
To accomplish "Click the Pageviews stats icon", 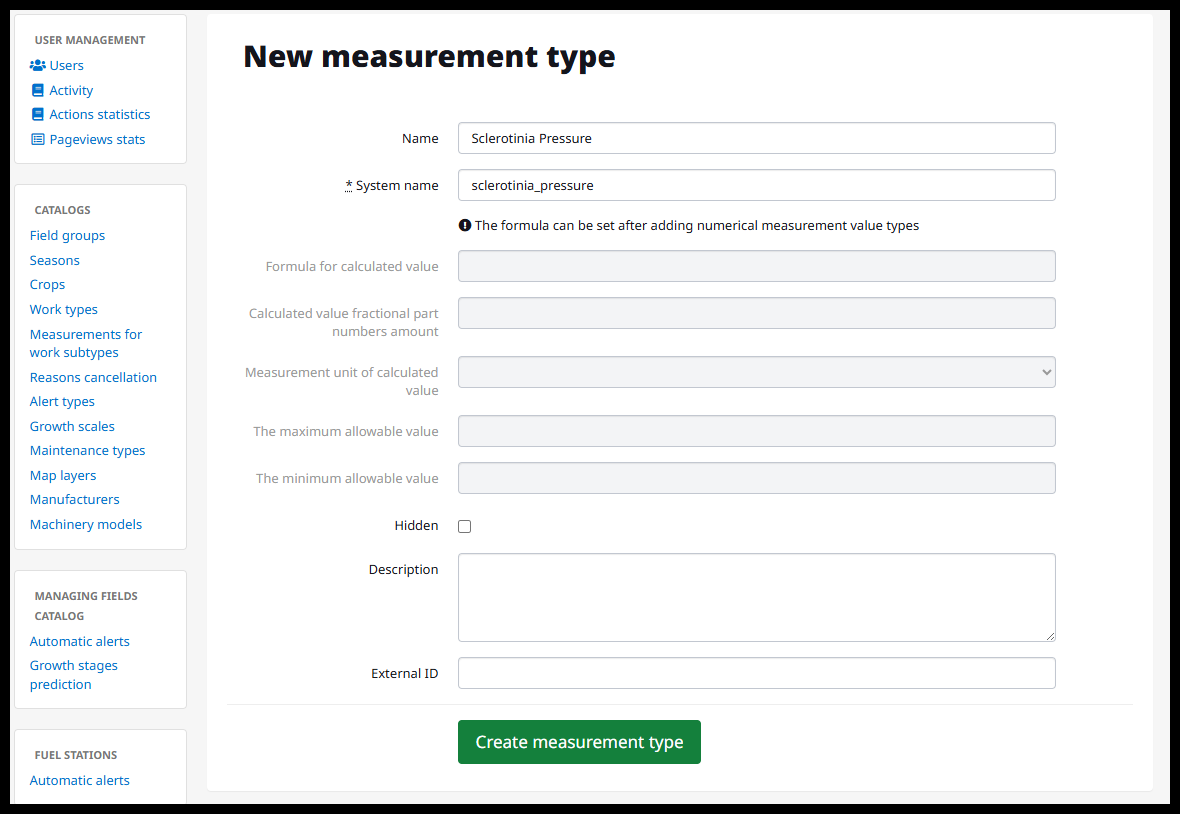I will [37, 140].
